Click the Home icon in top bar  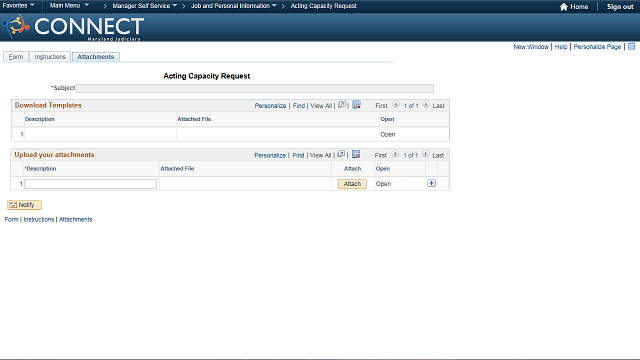(x=564, y=7)
